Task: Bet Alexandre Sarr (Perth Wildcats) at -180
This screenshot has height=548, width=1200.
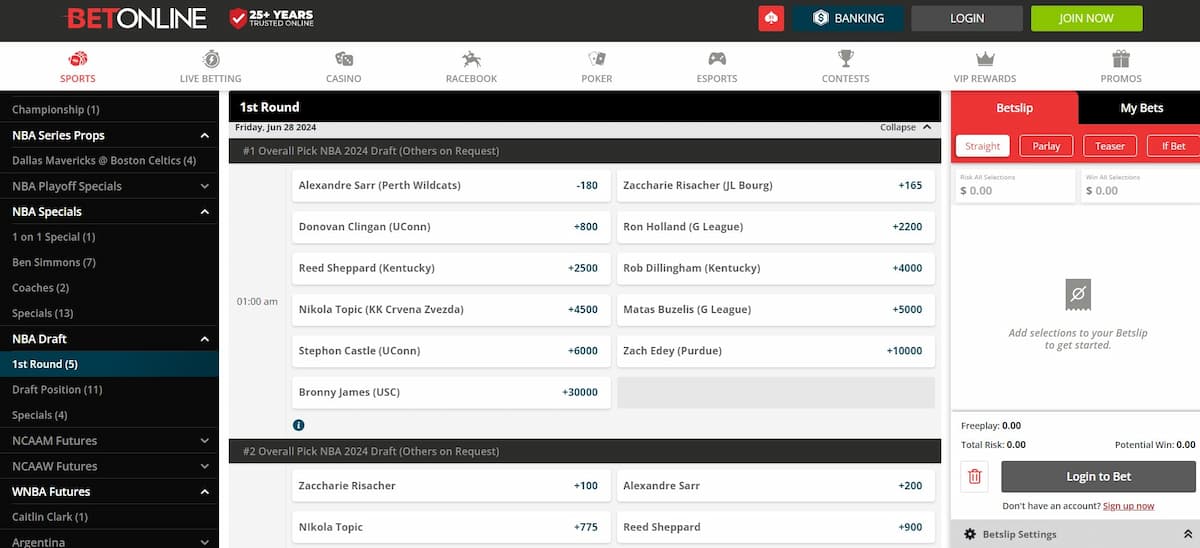Action: click(x=451, y=185)
